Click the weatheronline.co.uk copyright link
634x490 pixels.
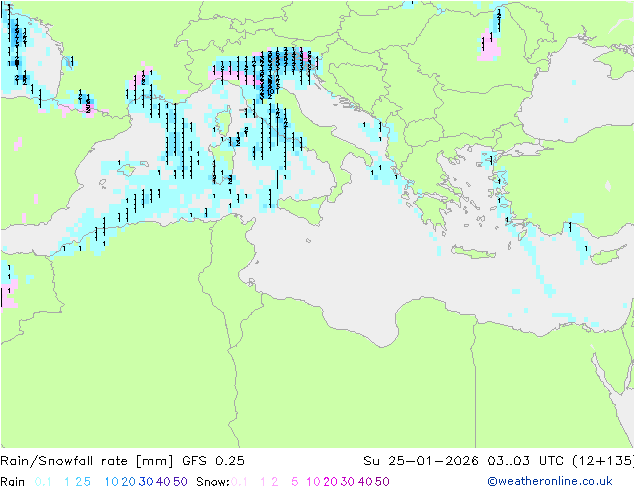tap(550, 482)
